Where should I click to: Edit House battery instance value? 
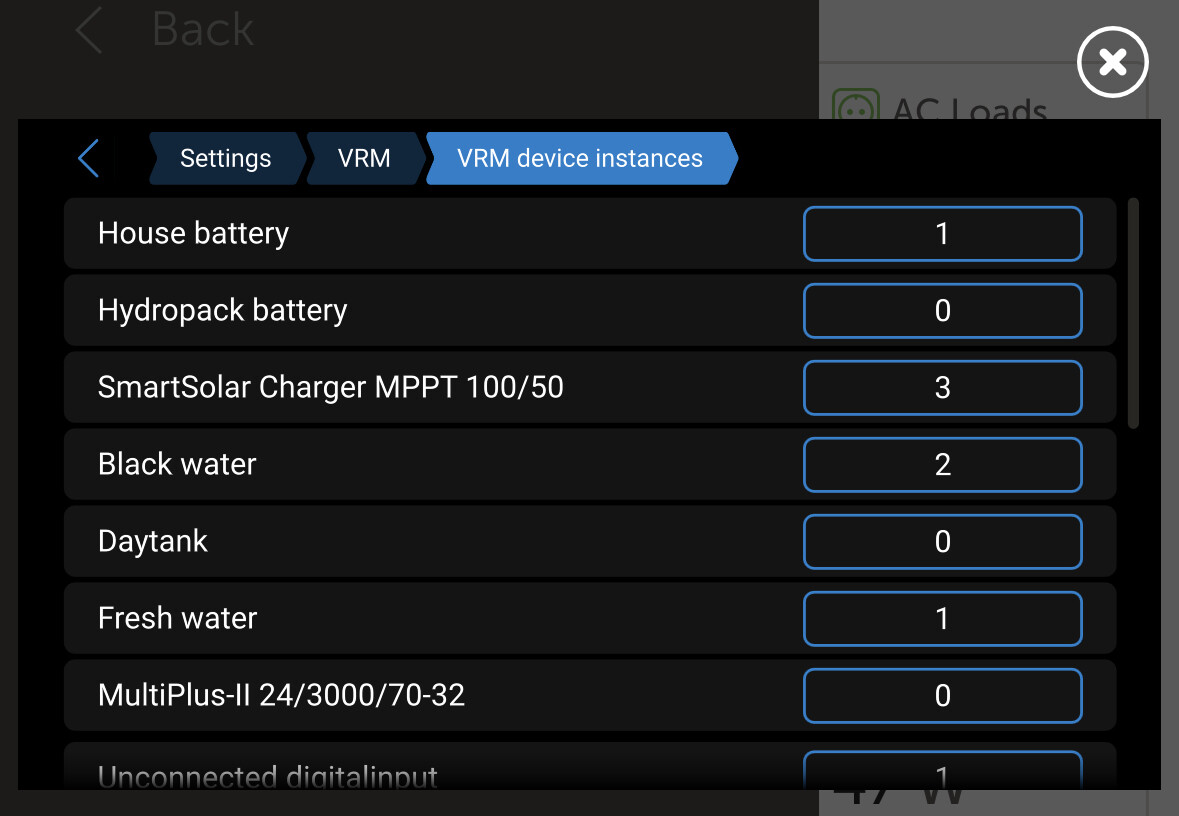click(942, 234)
